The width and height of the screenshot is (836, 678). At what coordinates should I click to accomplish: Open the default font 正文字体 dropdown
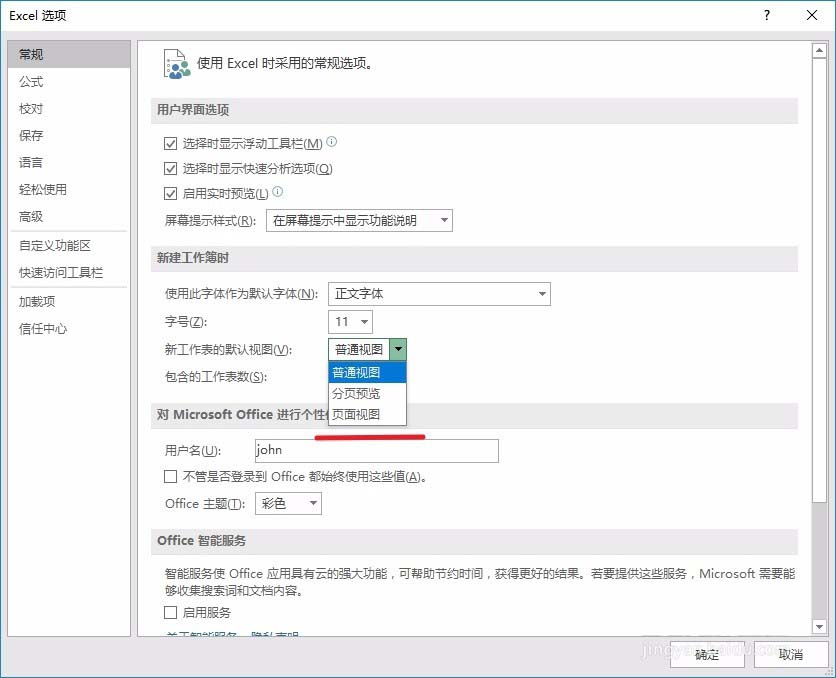439,294
